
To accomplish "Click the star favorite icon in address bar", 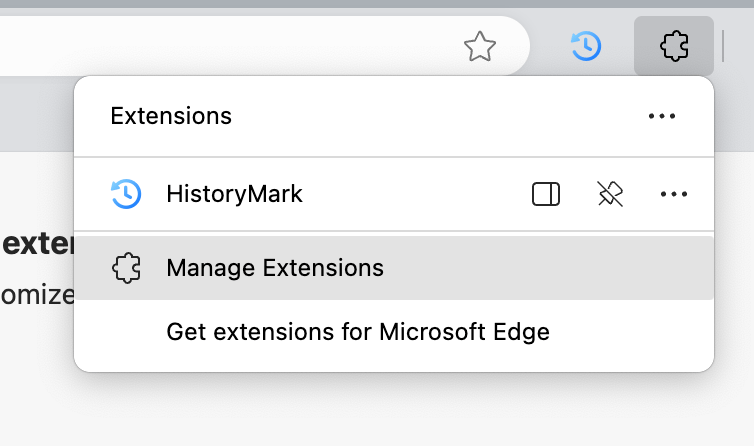I will pos(480,45).
